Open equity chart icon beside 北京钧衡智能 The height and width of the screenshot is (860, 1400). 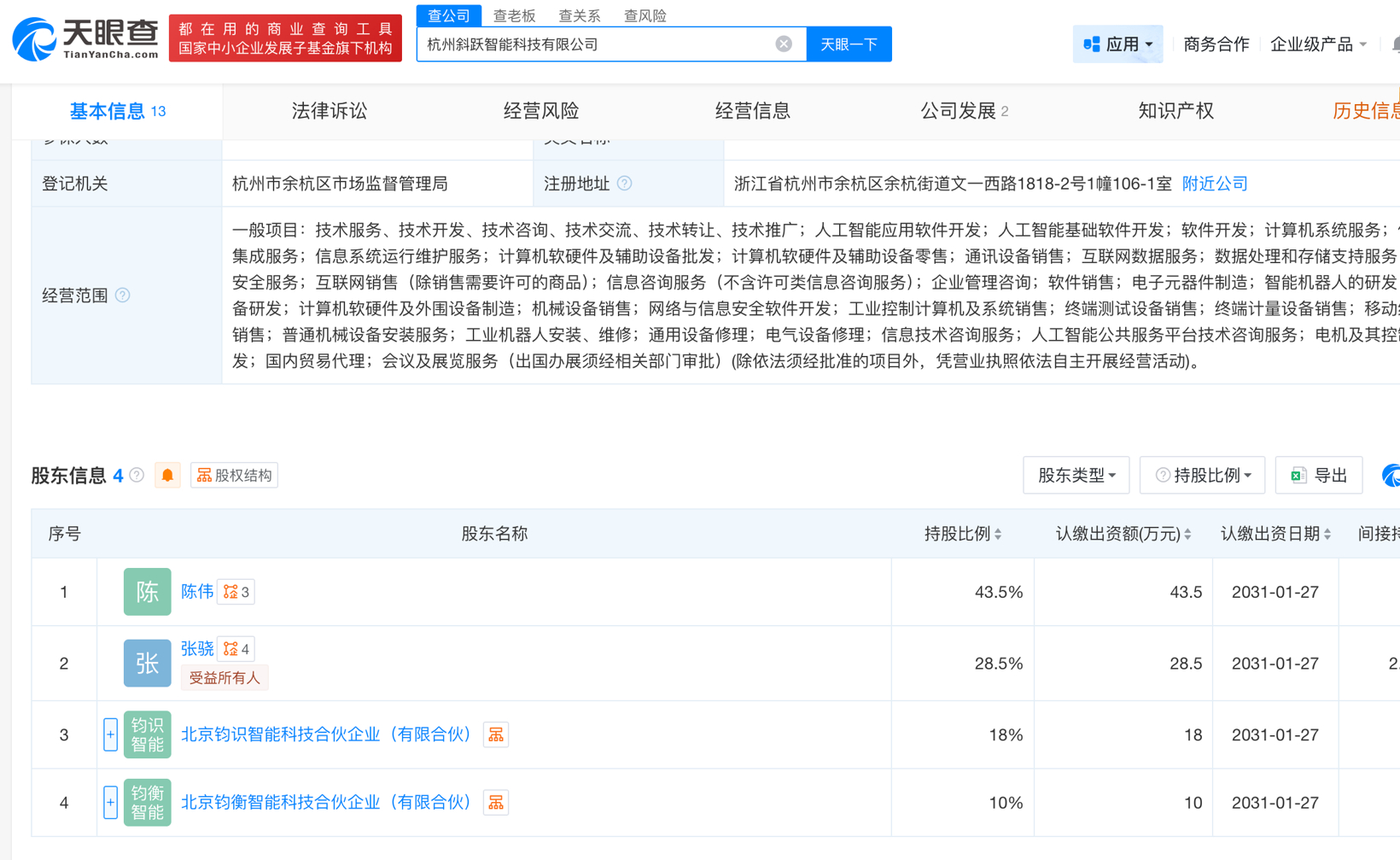tap(496, 802)
